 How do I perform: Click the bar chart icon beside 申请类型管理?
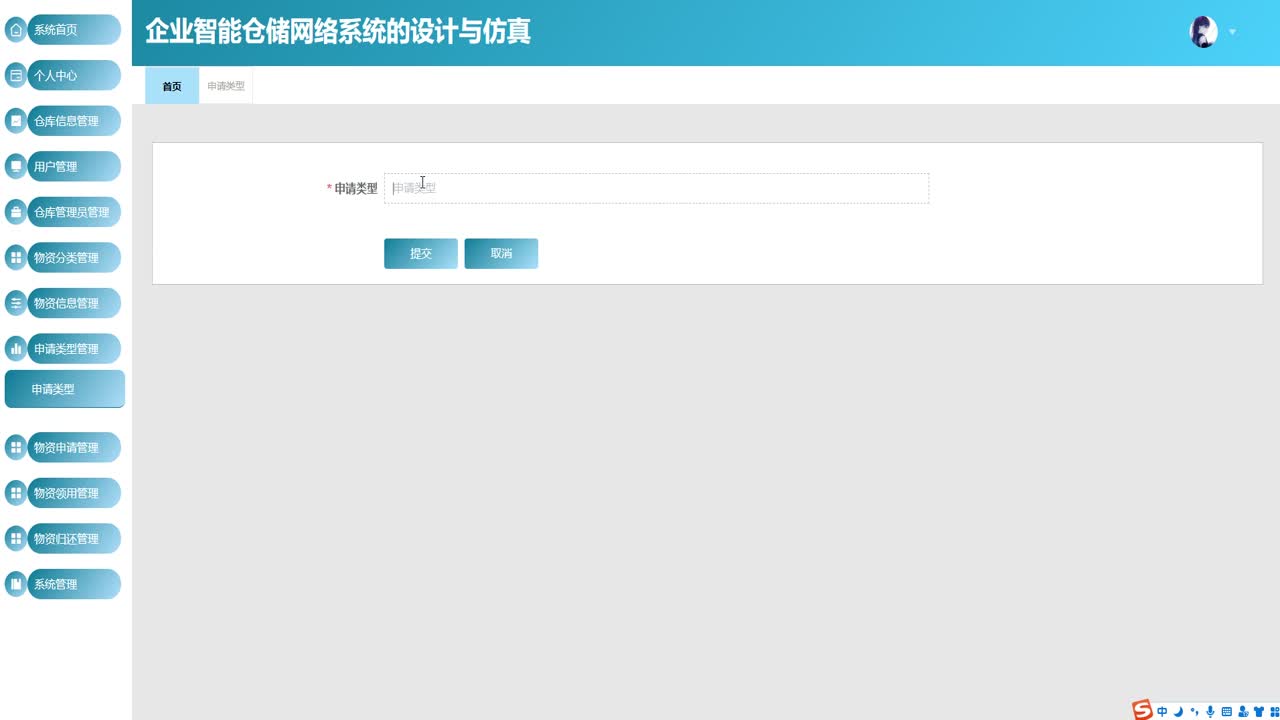click(16, 349)
